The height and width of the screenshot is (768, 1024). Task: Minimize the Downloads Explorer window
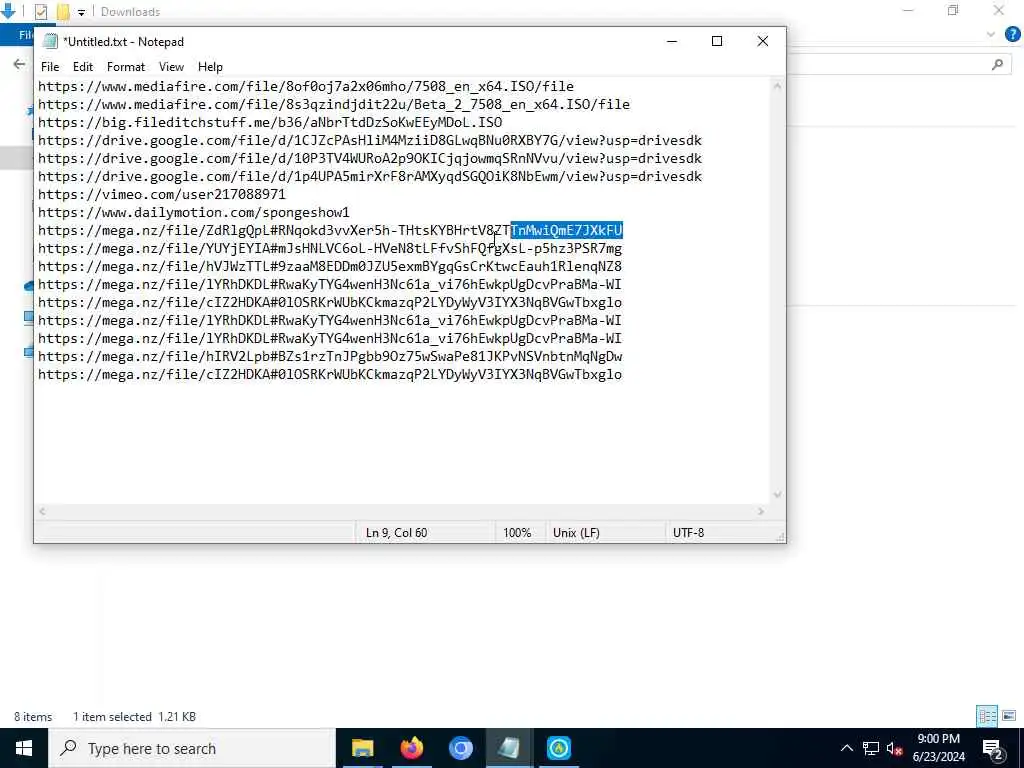tap(908, 10)
